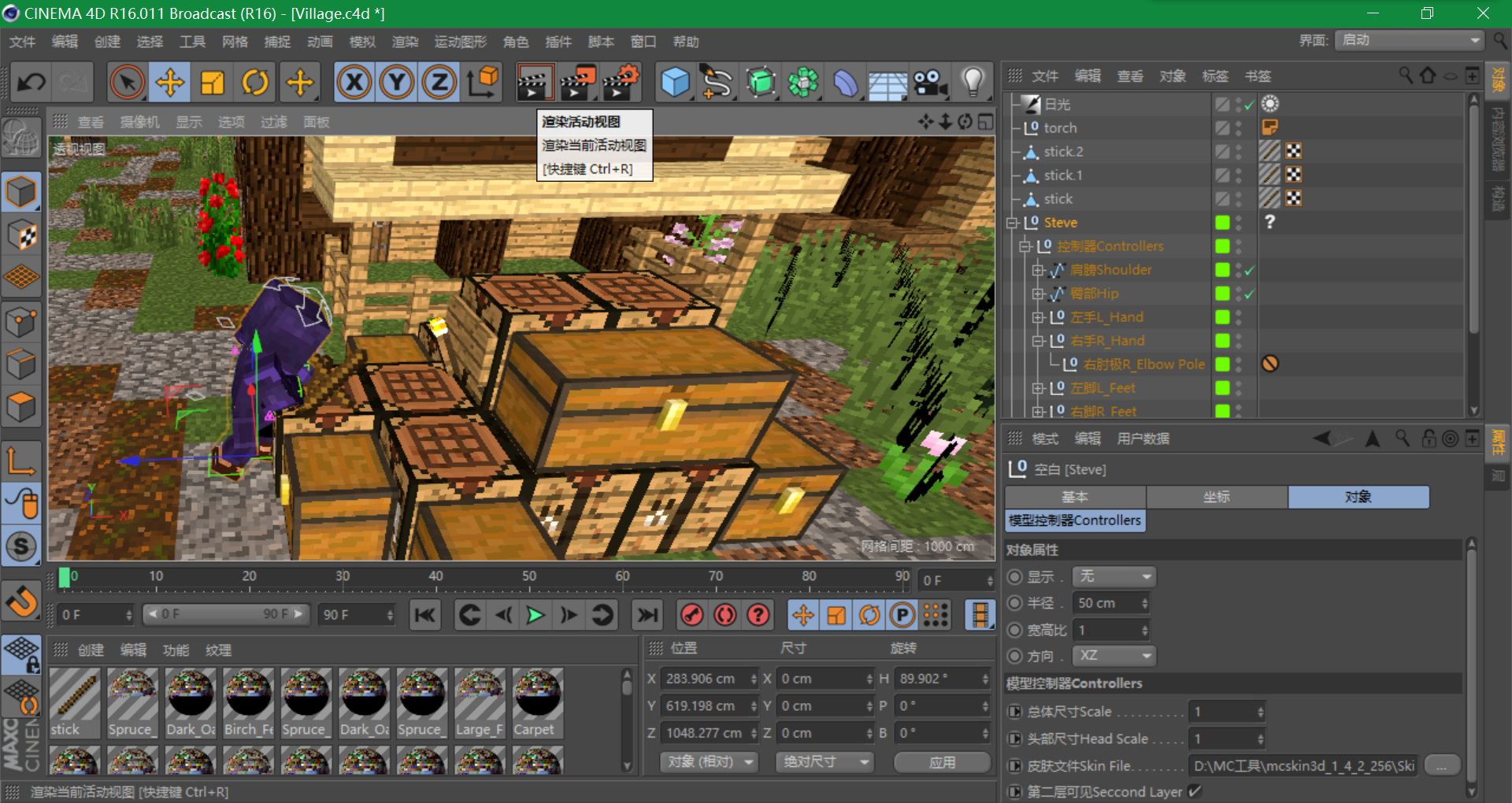Render the active view clapperboard
The image size is (1512, 803).
tap(534, 83)
